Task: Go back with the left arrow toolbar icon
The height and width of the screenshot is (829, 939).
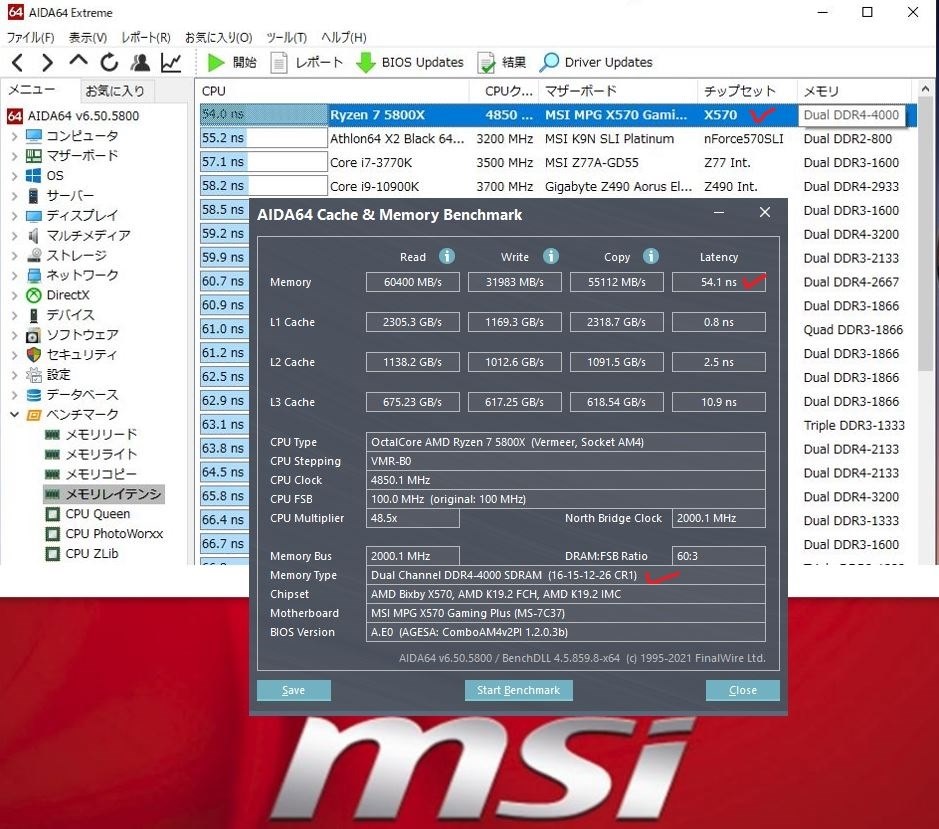Action: click(x=17, y=62)
